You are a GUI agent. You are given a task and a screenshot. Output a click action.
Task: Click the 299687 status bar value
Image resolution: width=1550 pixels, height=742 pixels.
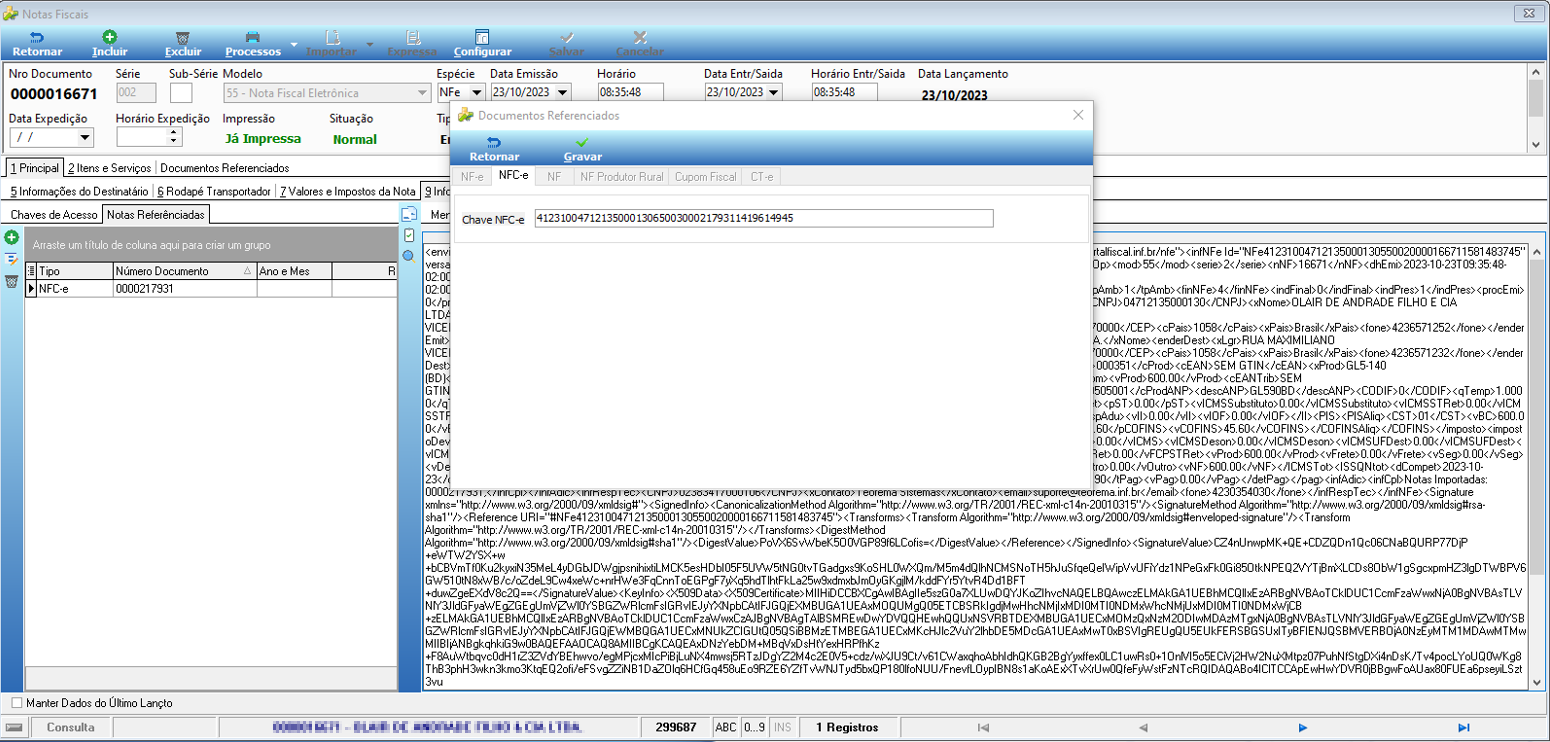pos(675,728)
